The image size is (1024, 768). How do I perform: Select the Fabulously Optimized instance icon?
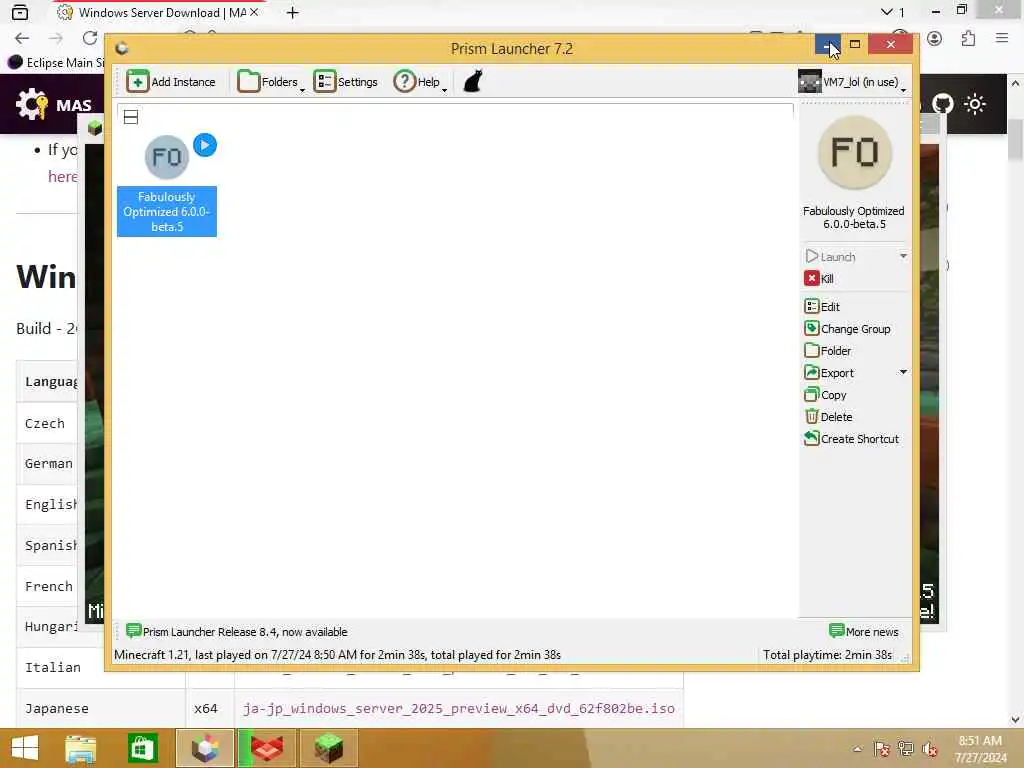click(167, 157)
